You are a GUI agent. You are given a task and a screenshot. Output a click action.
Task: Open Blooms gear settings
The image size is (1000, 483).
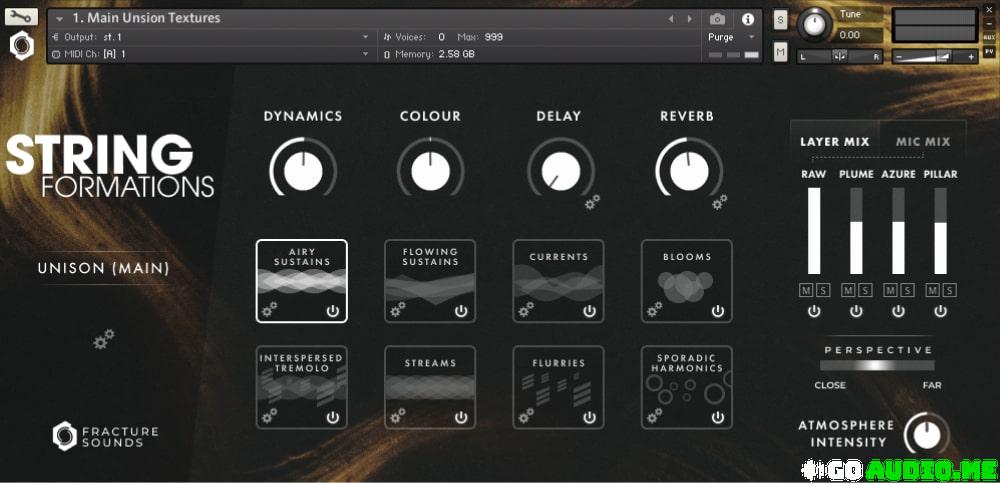pos(654,310)
